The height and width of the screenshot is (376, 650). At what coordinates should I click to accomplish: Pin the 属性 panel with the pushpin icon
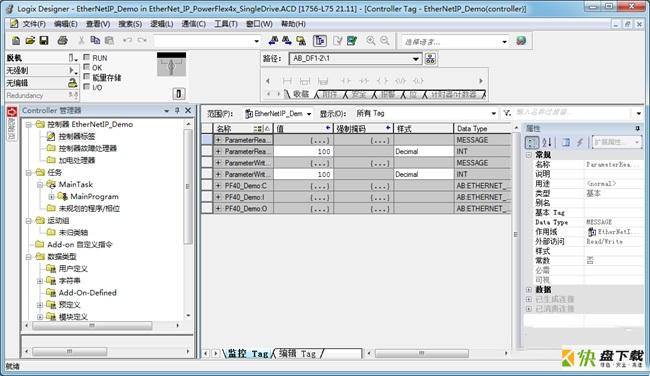(x=638, y=129)
